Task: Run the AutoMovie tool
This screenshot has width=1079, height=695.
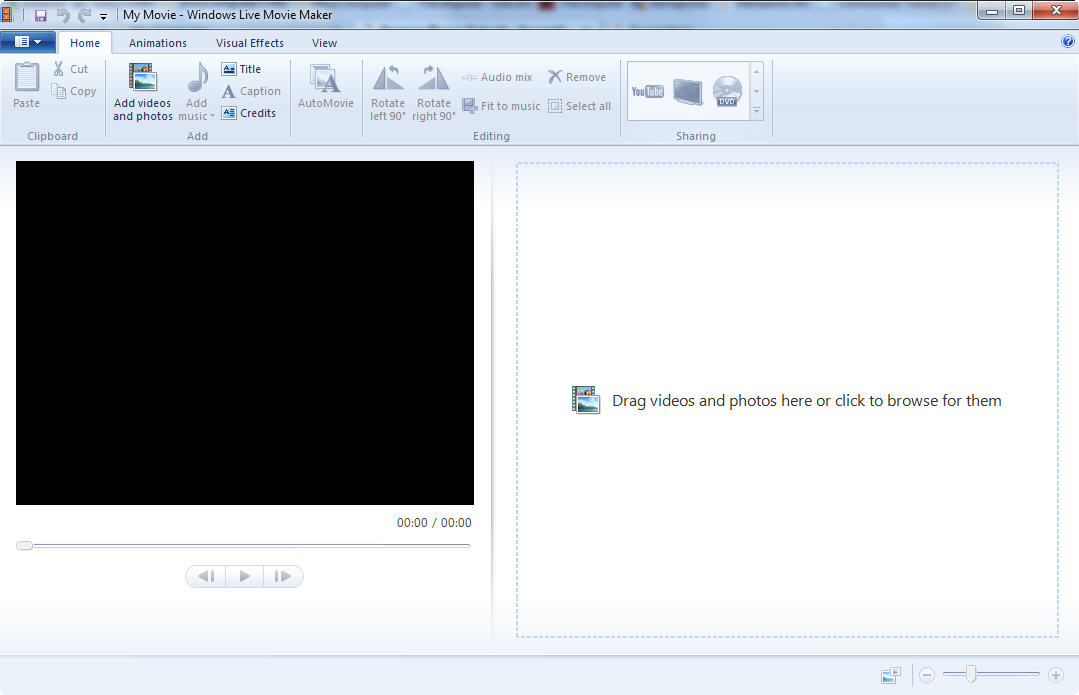Action: 325,86
